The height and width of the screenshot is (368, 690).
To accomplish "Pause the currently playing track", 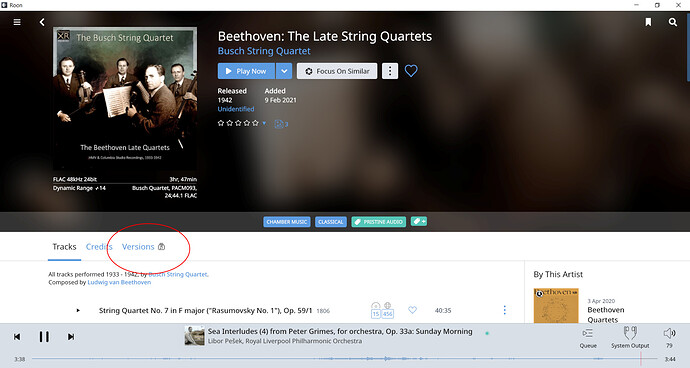I will (44, 337).
